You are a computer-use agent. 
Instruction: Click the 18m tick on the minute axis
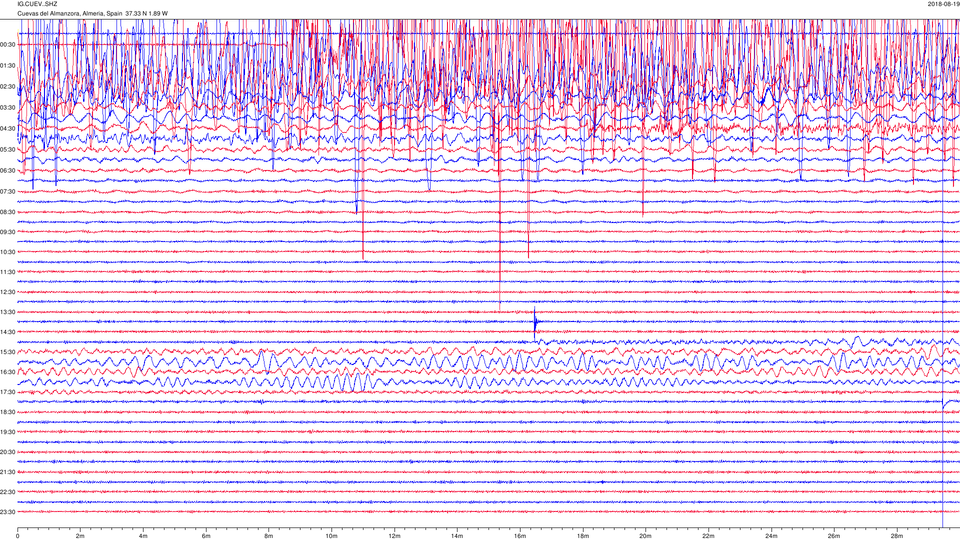click(582, 536)
